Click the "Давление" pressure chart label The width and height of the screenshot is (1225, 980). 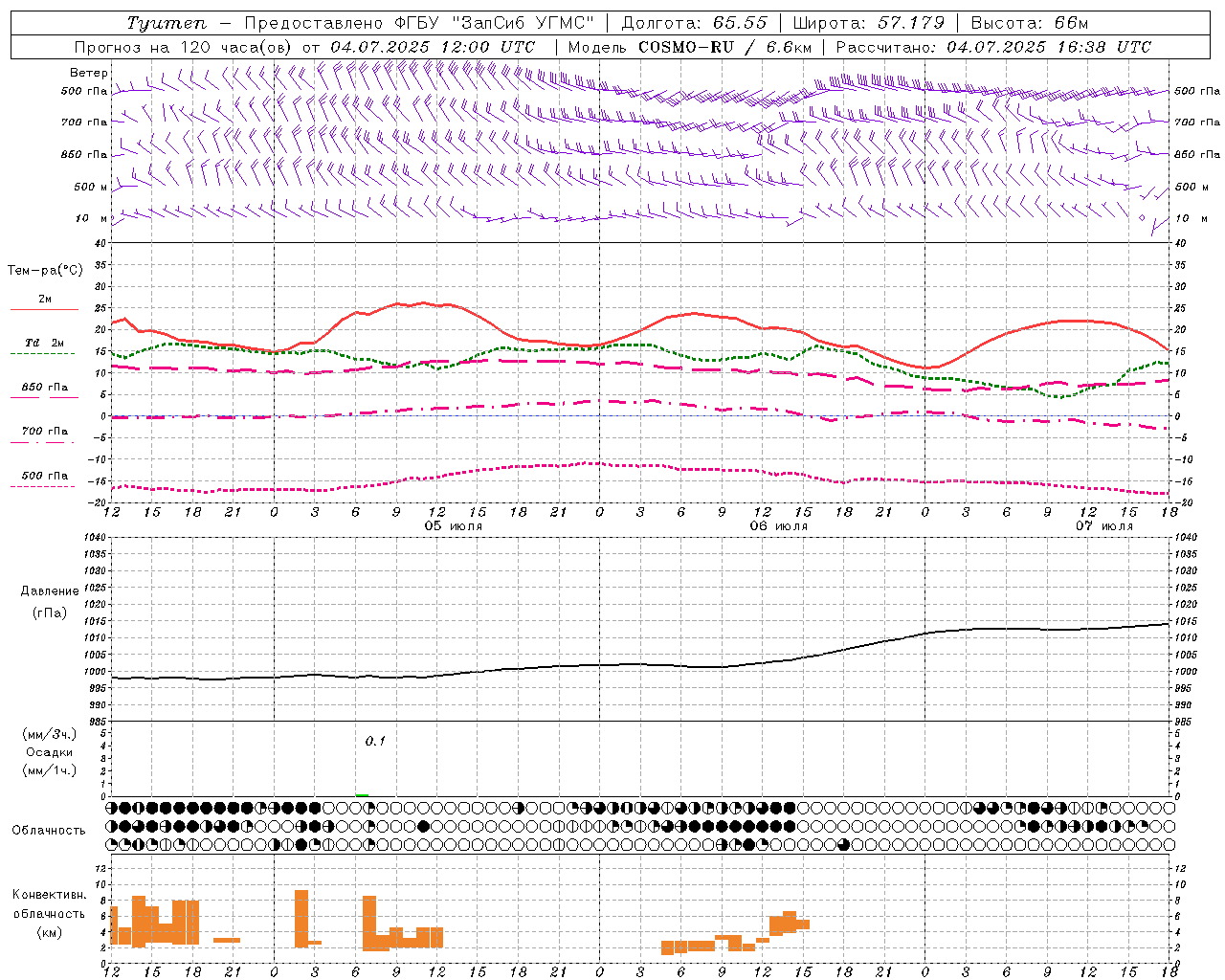50,591
